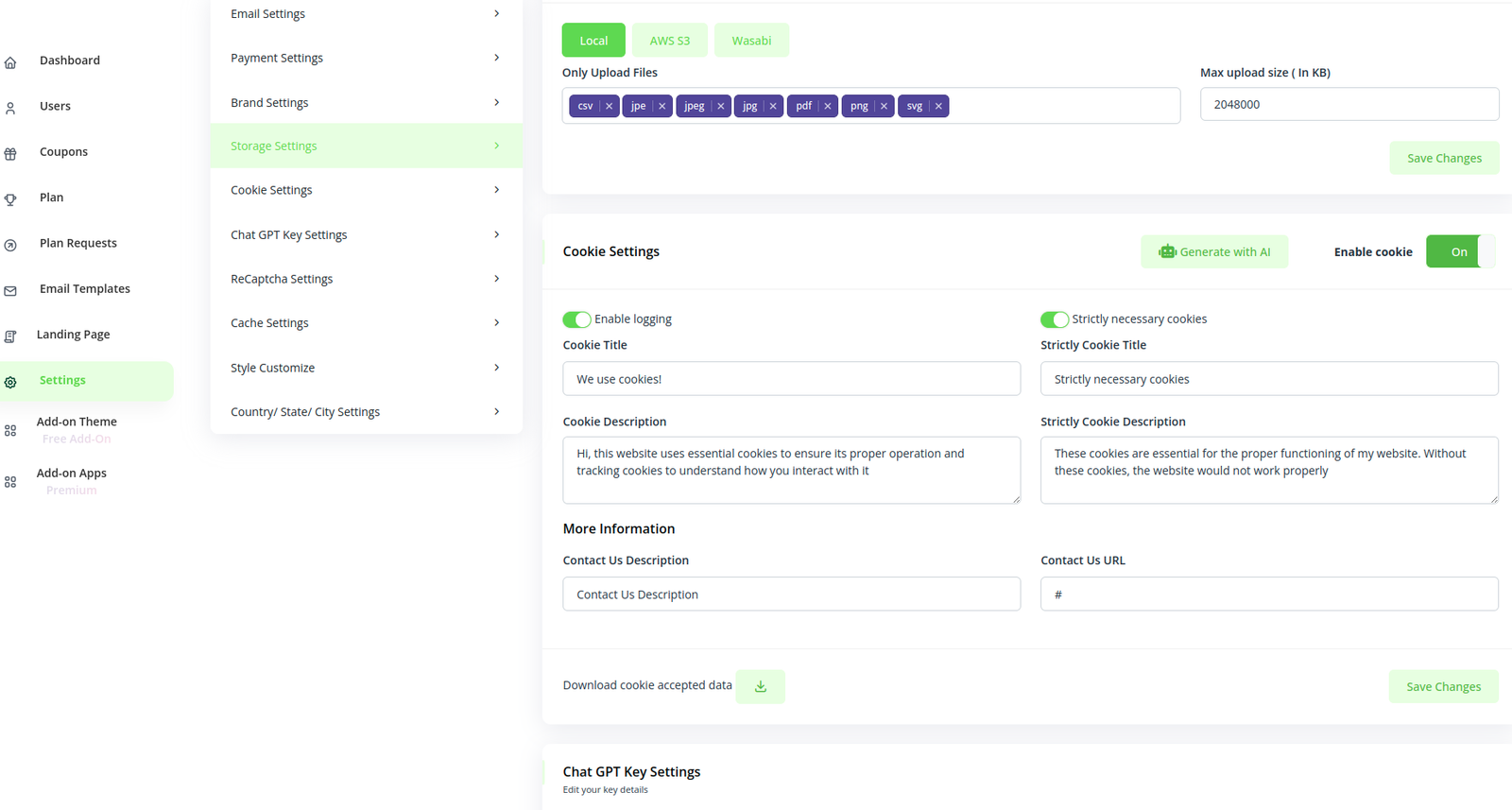Toggle Strictly necessary cookies switch
Image resolution: width=1512 pixels, height=810 pixels.
[1054, 319]
